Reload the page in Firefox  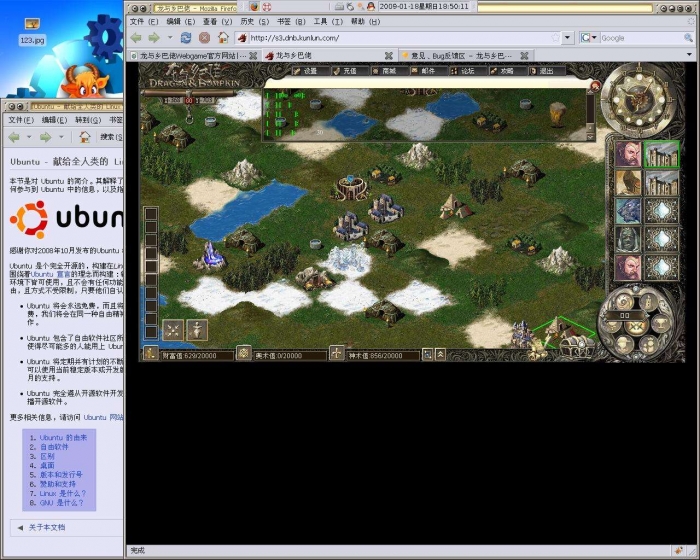click(186, 38)
